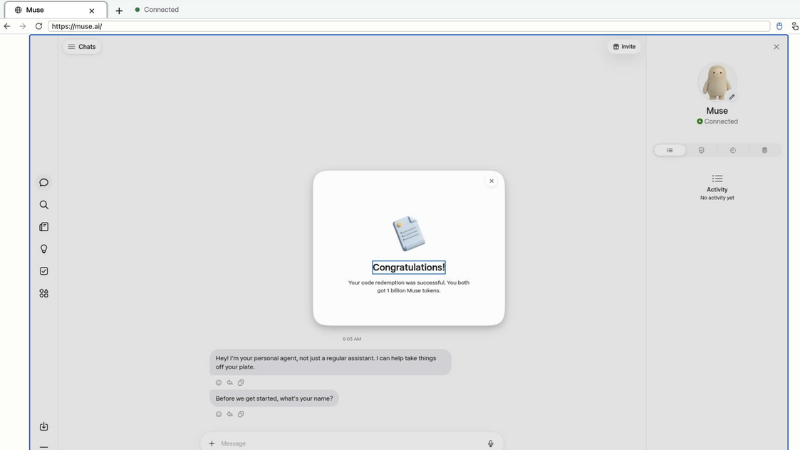Viewport: 800px width, 450px height.
Task: Click the document illustration in the dialog
Action: (409, 233)
